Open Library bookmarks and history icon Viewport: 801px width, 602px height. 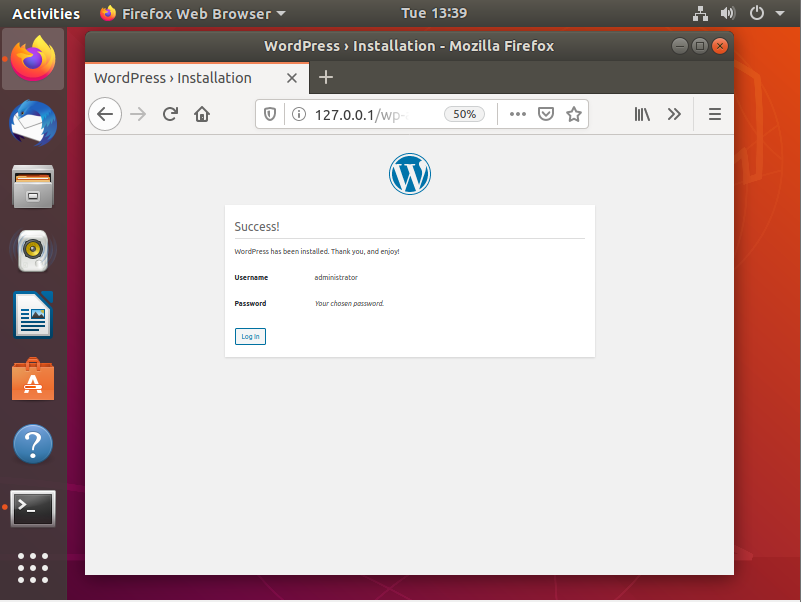[x=642, y=114]
